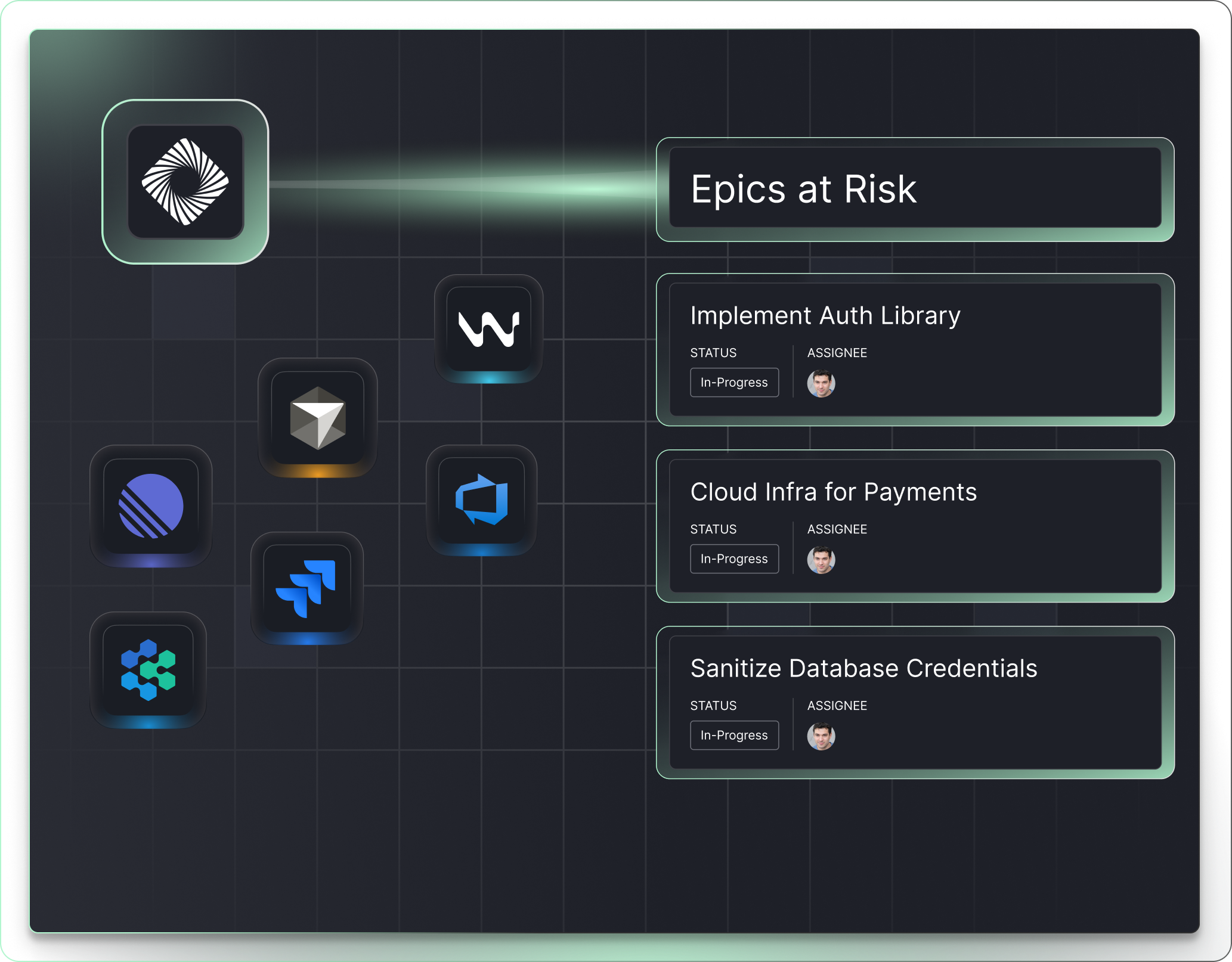The height and width of the screenshot is (962, 1232).
Task: Click ASSIGNEE label in Sanitize Database card
Action: pyautogui.click(x=837, y=706)
